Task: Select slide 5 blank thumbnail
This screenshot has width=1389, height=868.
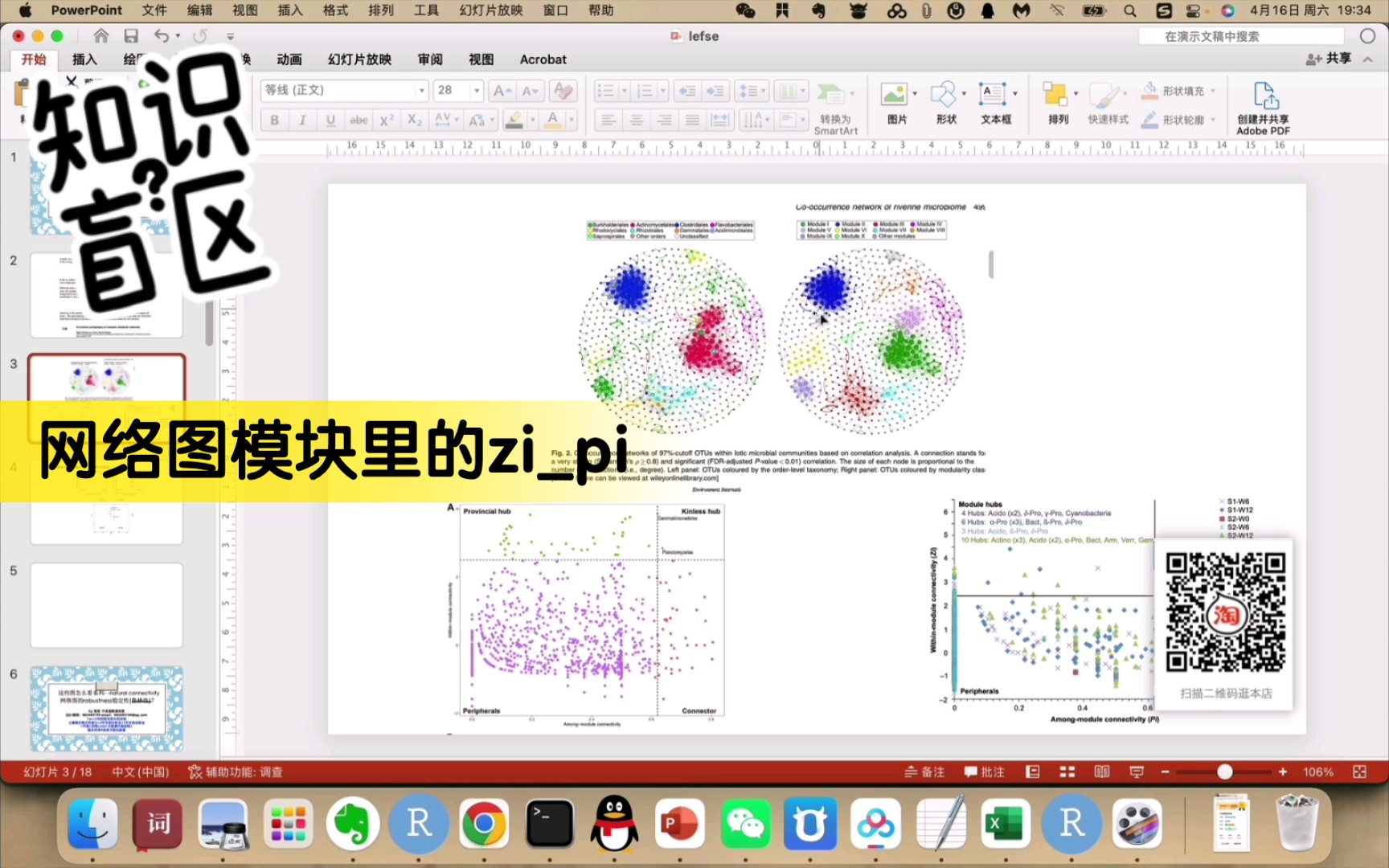Action: point(107,604)
